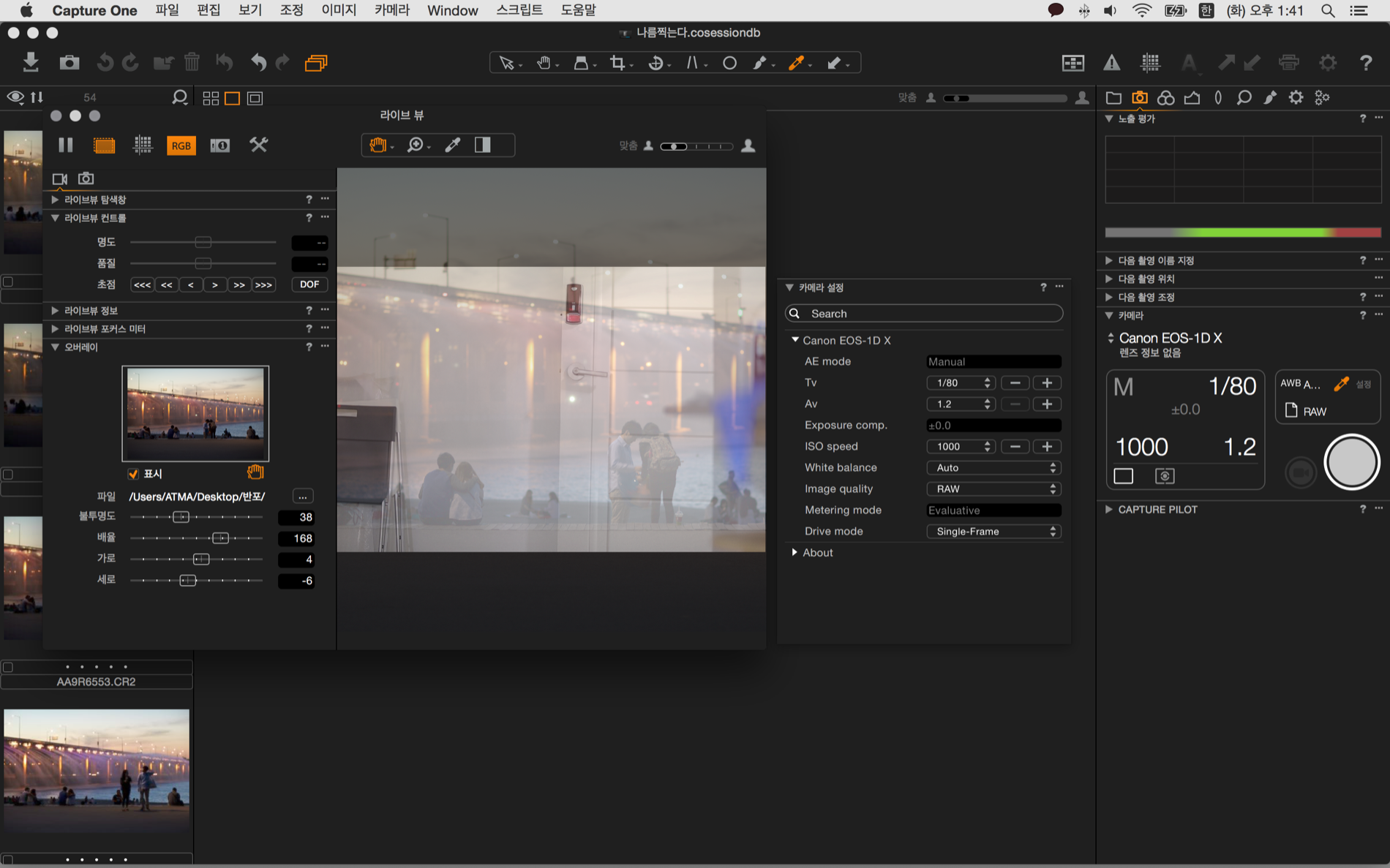Screen dimensions: 1390x868
Task: Click the DOF button
Action: pos(309,284)
